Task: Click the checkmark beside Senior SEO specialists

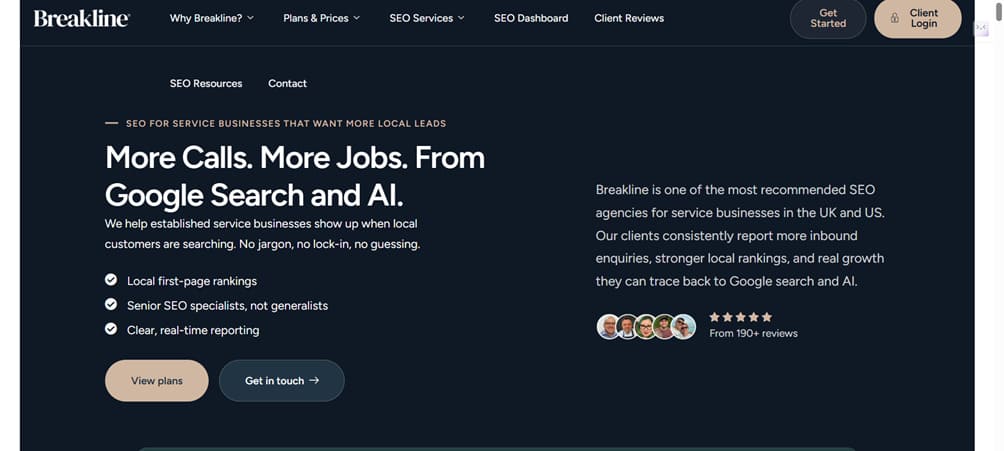Action: tap(111, 304)
